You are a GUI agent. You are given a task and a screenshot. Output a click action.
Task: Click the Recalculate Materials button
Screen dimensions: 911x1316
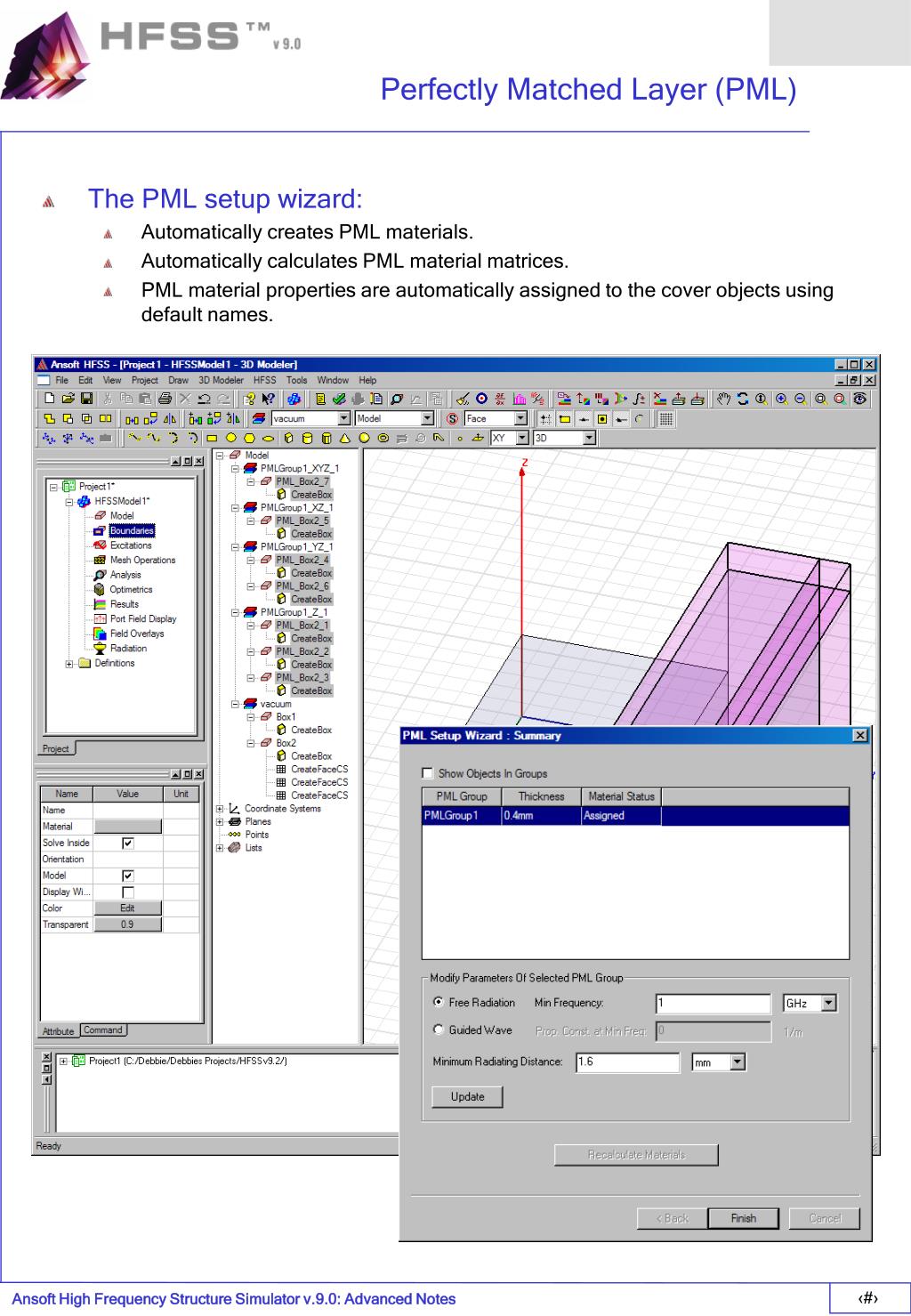[636, 1155]
